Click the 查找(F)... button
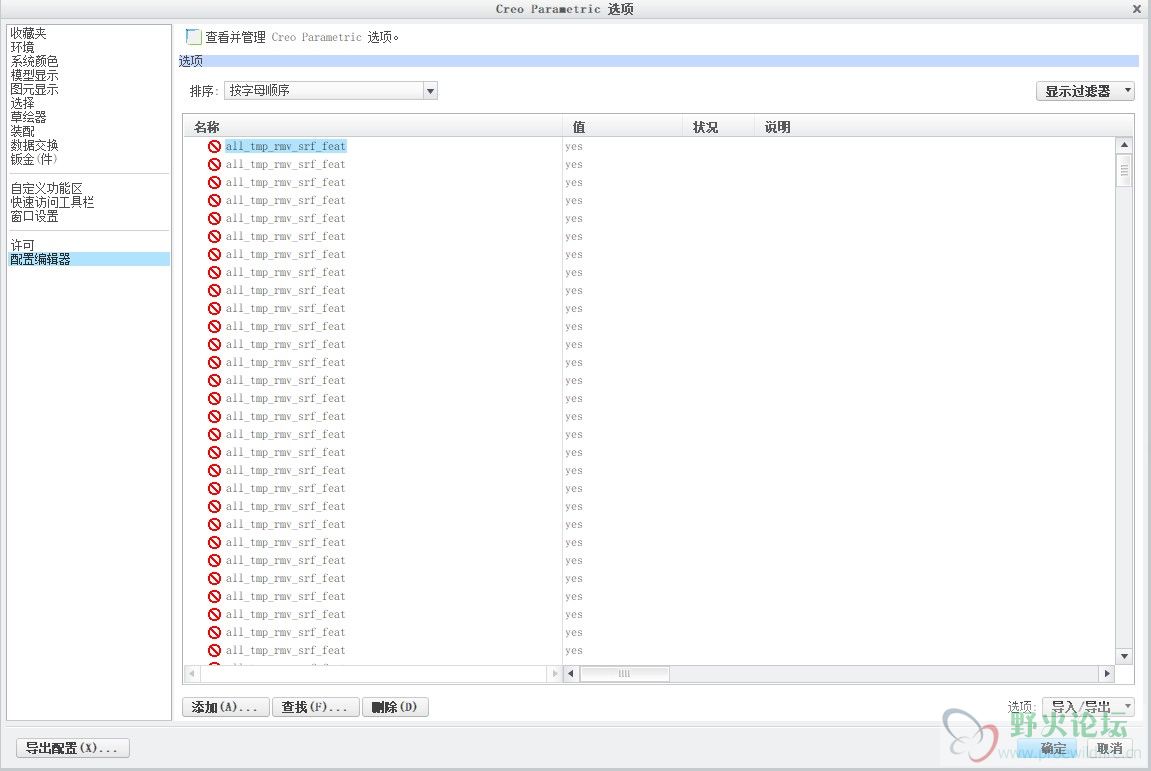 [x=315, y=706]
